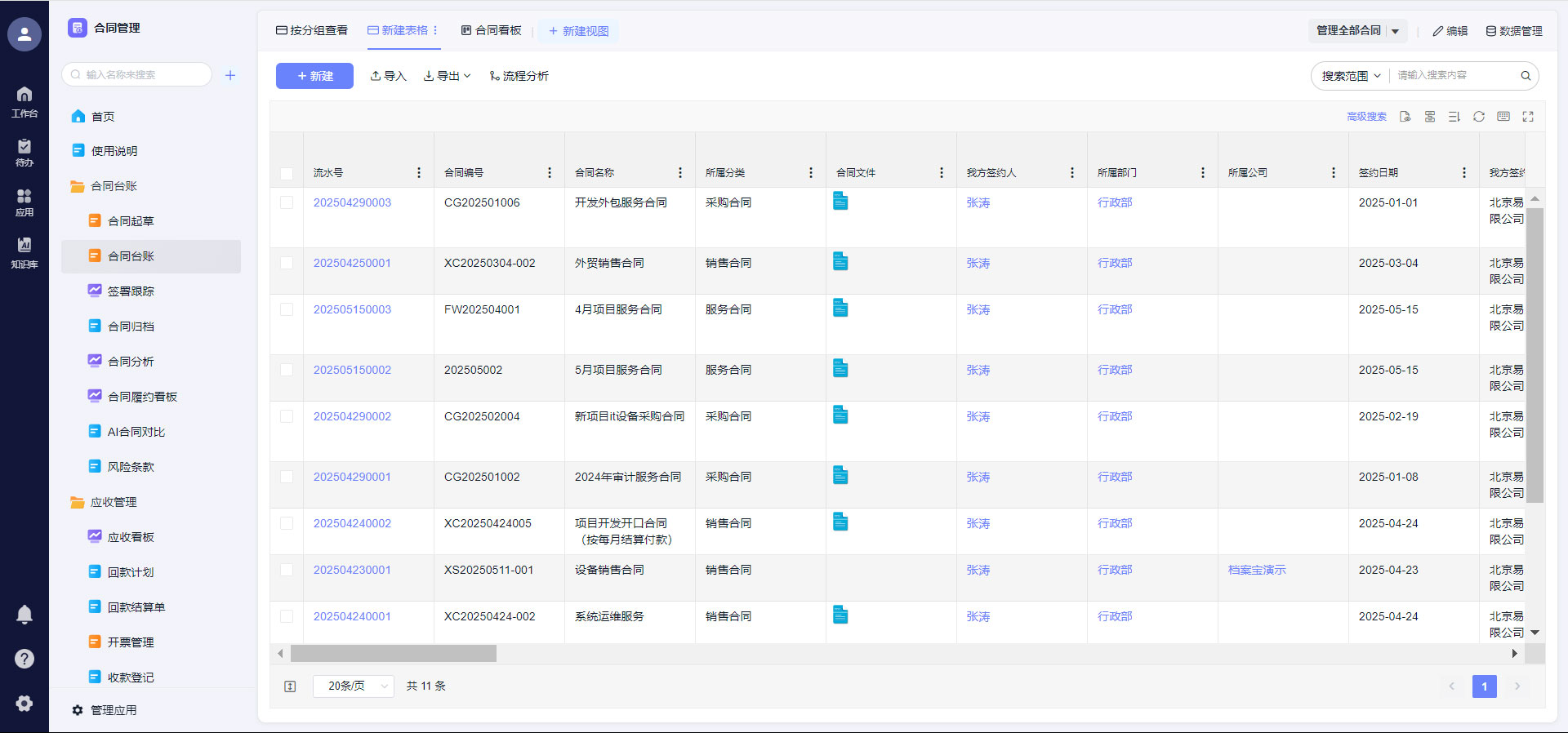Image resolution: width=1568 pixels, height=733 pixels.
Task: Open file icon for 开发外包服务合同 row
Action: click(840, 201)
